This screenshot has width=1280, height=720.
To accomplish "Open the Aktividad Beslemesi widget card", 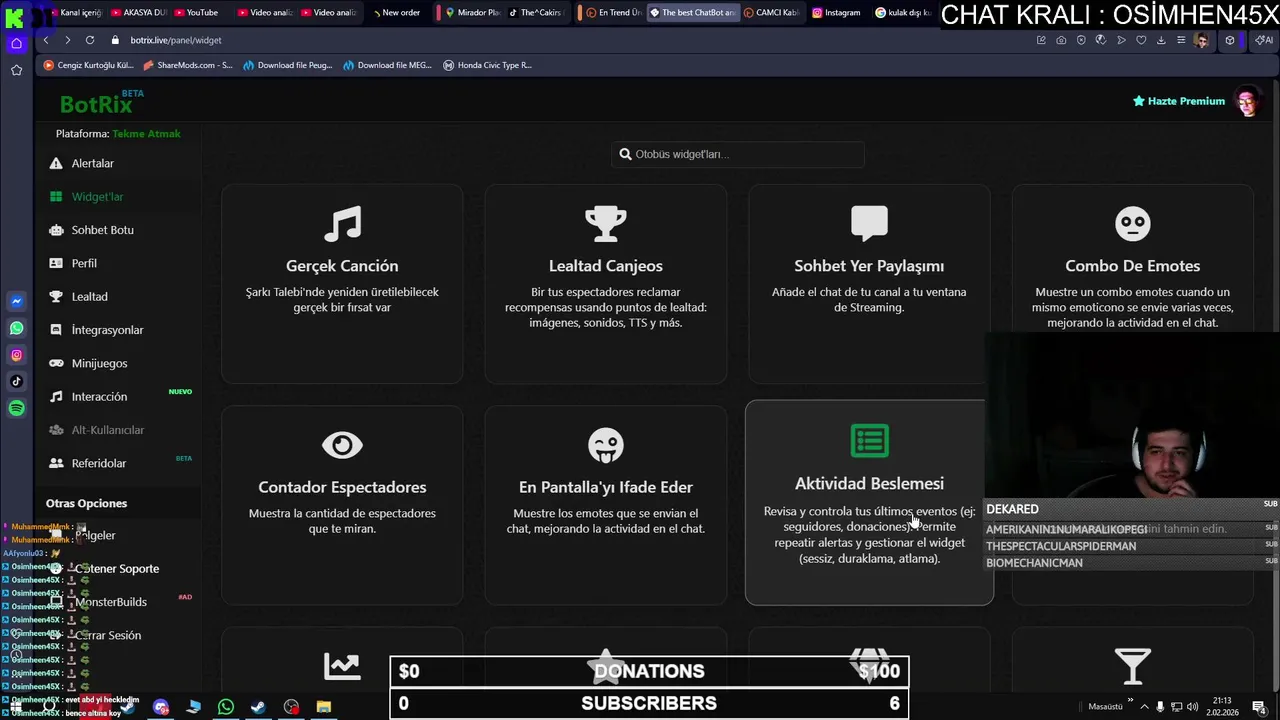I will 869,503.
